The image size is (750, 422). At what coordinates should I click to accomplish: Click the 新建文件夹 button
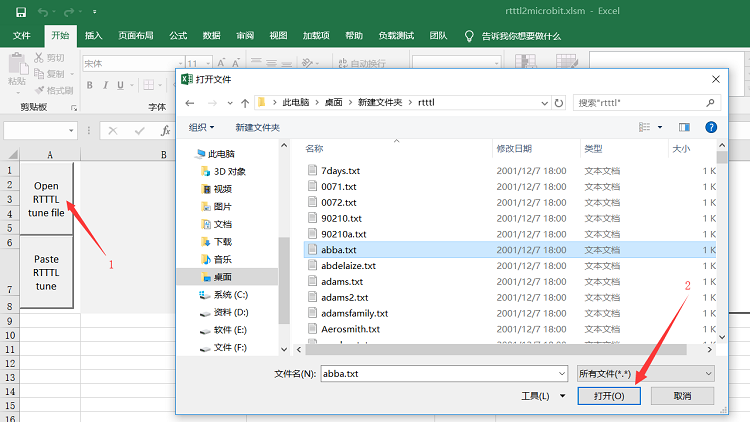point(257,127)
